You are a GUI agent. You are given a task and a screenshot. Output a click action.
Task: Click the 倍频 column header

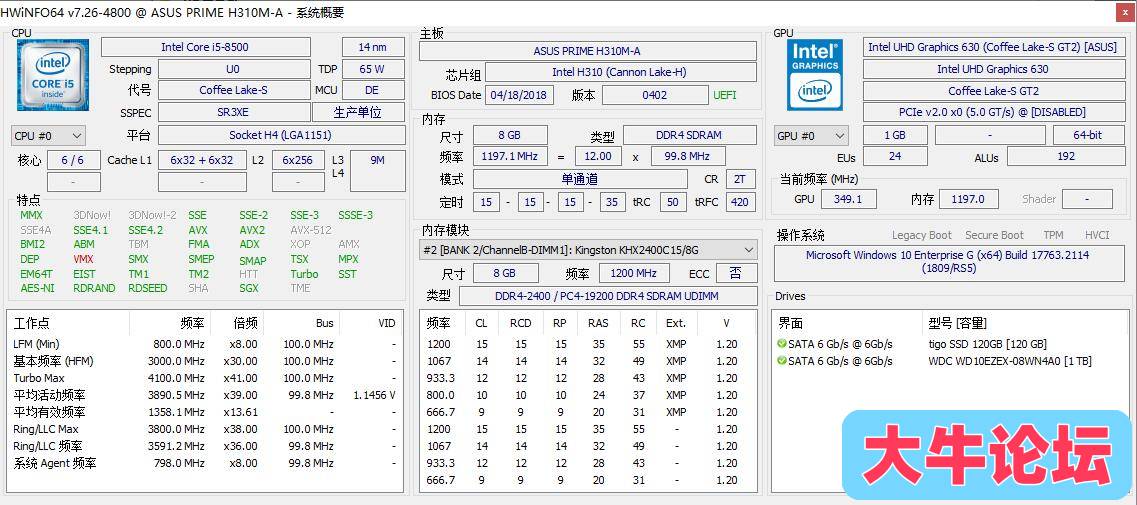(x=244, y=323)
